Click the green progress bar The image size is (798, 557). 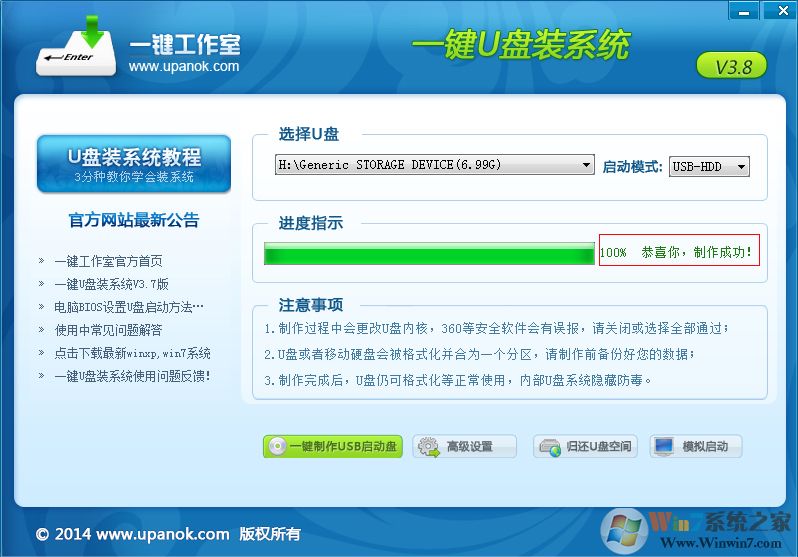[x=429, y=254]
